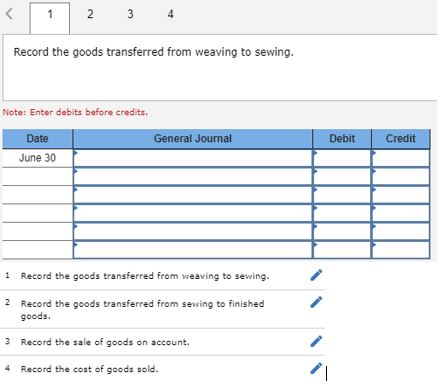This screenshot has width=437, height=386.
Task: Click the second row Credit field
Action: [401, 176]
